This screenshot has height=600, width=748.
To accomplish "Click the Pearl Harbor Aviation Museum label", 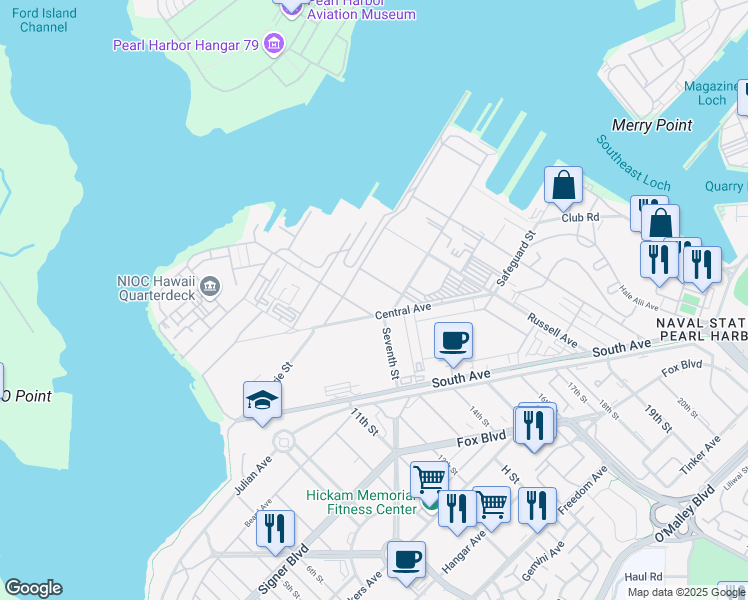I will [x=361, y=9].
